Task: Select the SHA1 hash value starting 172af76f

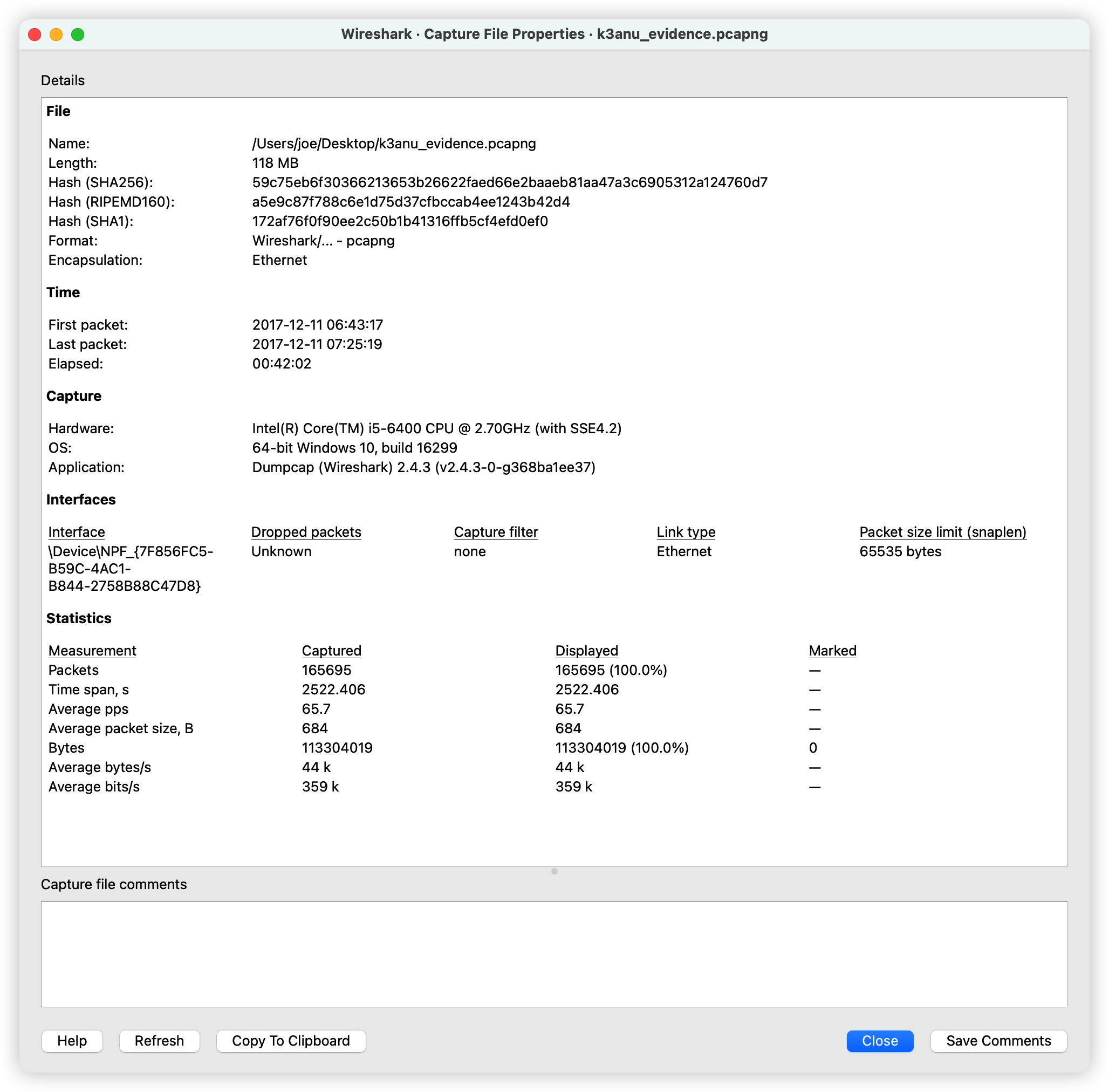Action: (400, 221)
